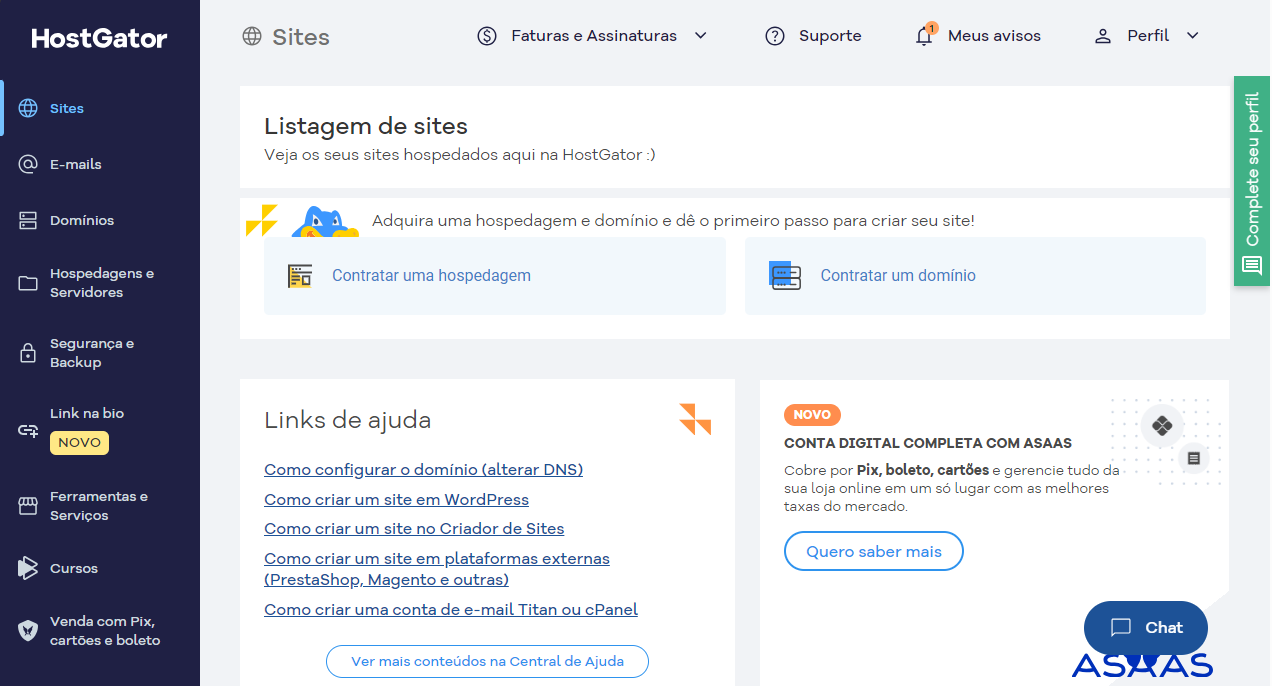Expand the Faturas e Assinaturas dropdown arrow
1272x686 pixels.
pyautogui.click(x=701, y=36)
